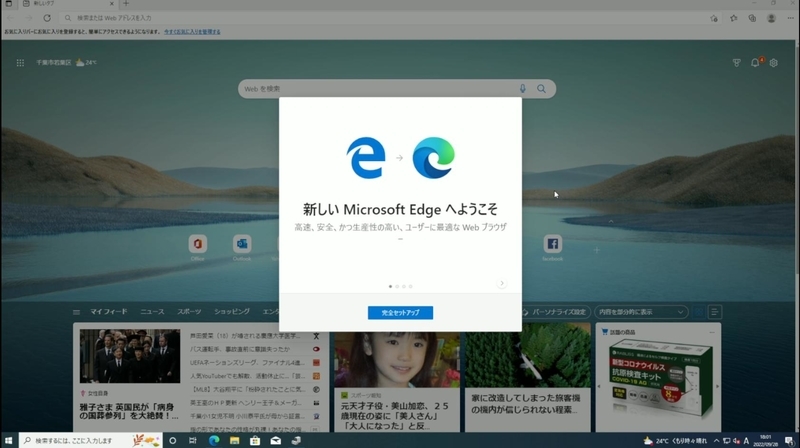The image size is (800, 448).
Task: Open notifications bell icon
Action: click(755, 63)
